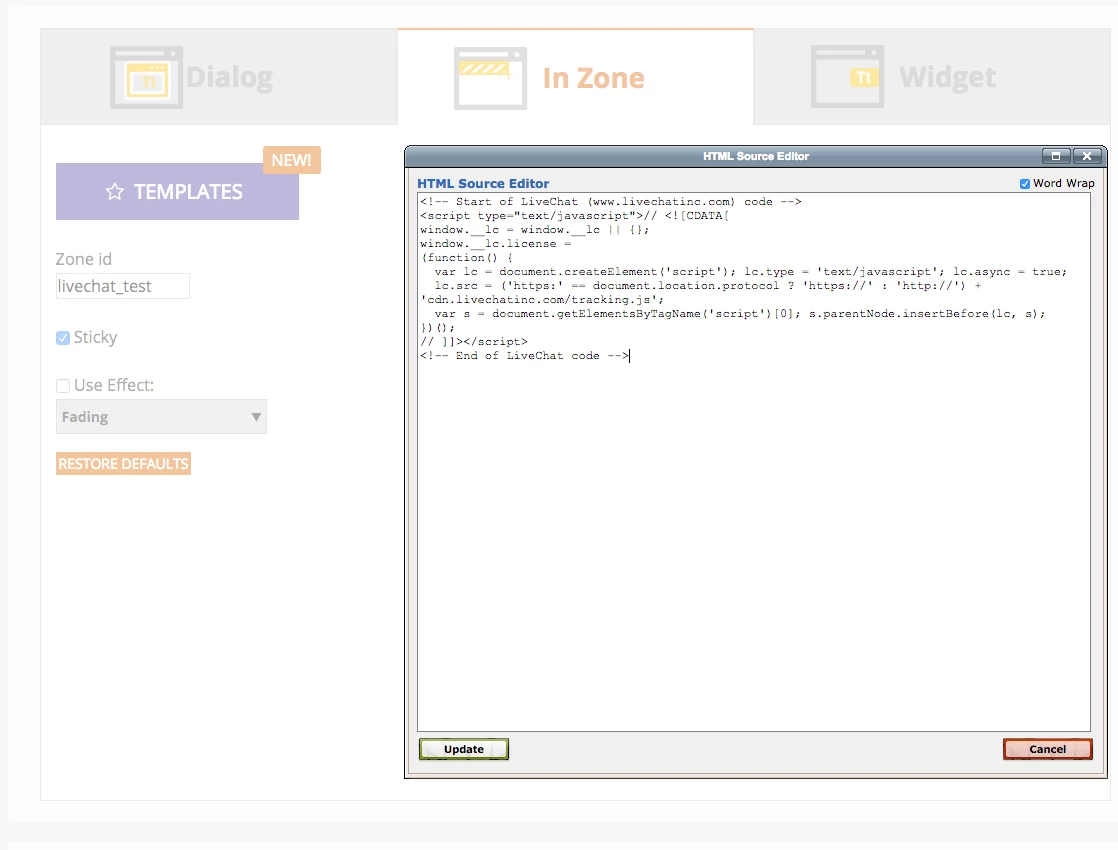Viewport: 1118px width, 850px height.
Task: Click the script type="text/javascript" line
Action: 574,216
